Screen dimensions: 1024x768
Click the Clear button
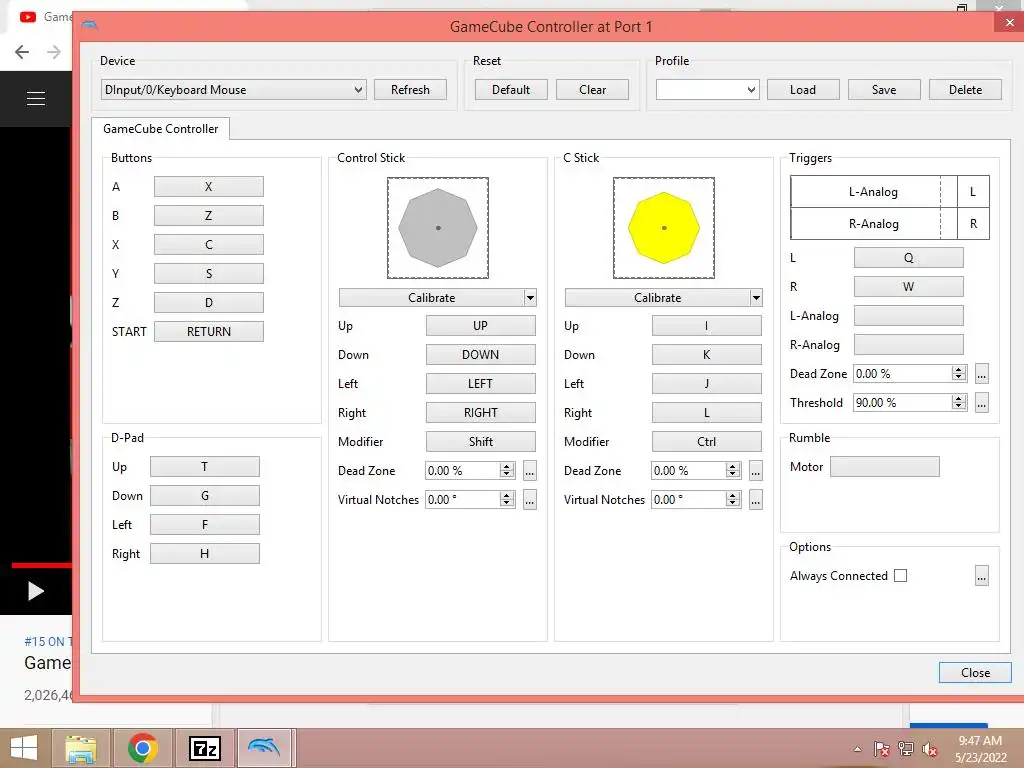(x=592, y=89)
